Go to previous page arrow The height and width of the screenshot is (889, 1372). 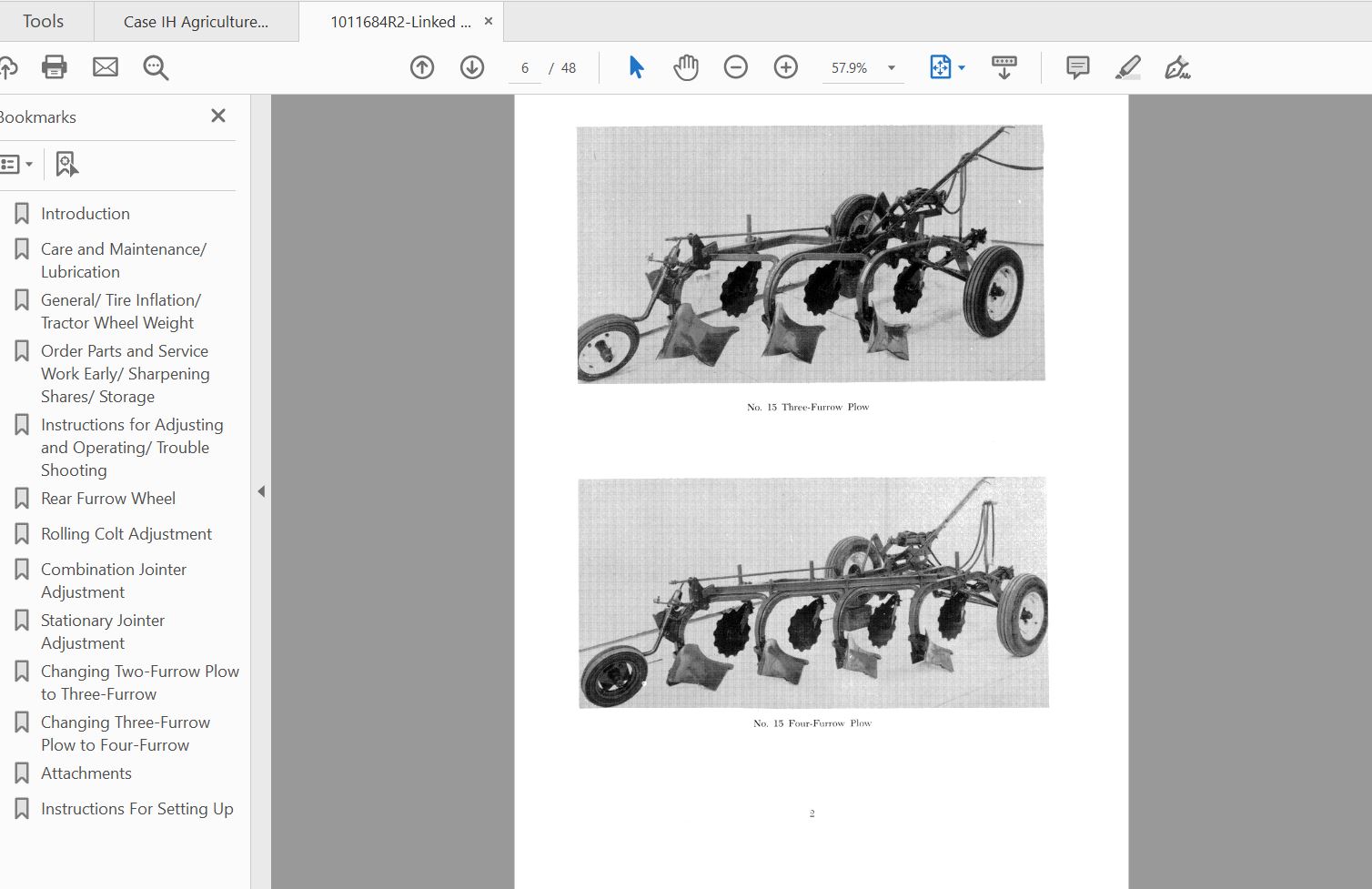click(422, 67)
